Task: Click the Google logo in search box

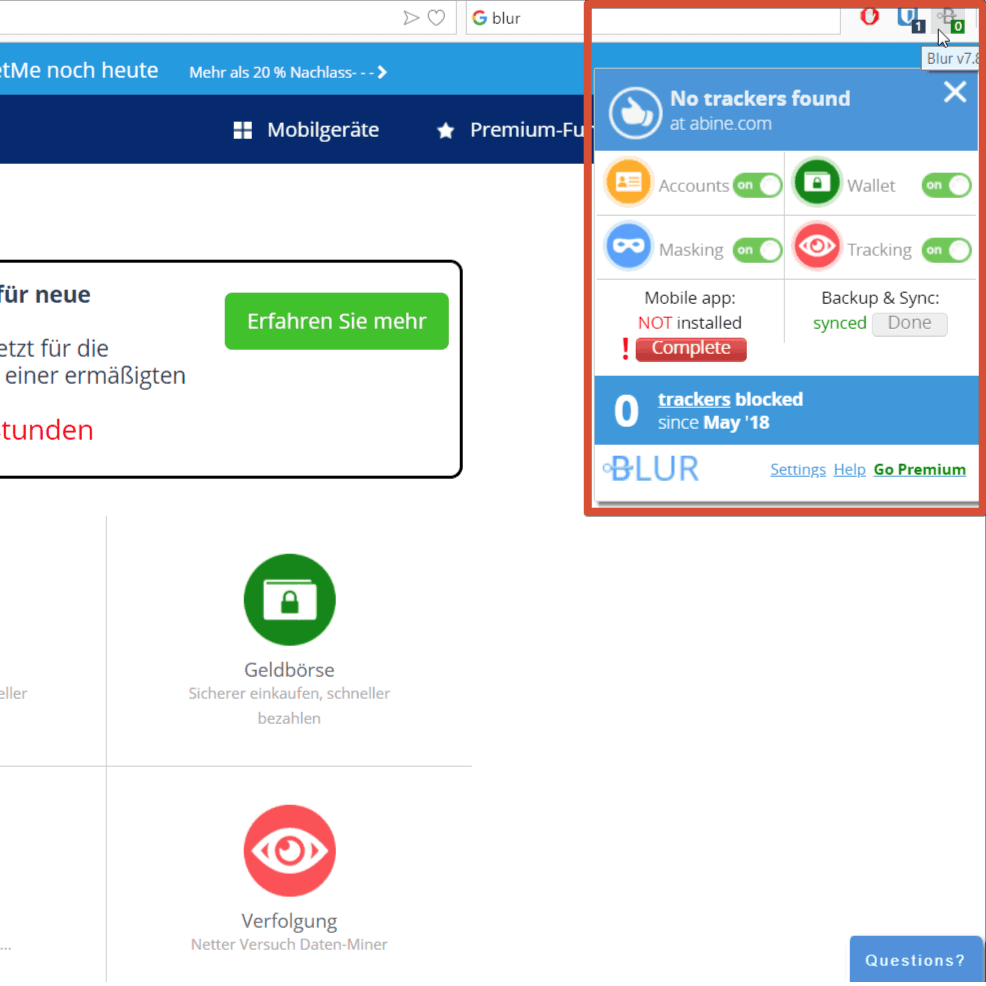Action: click(x=479, y=18)
